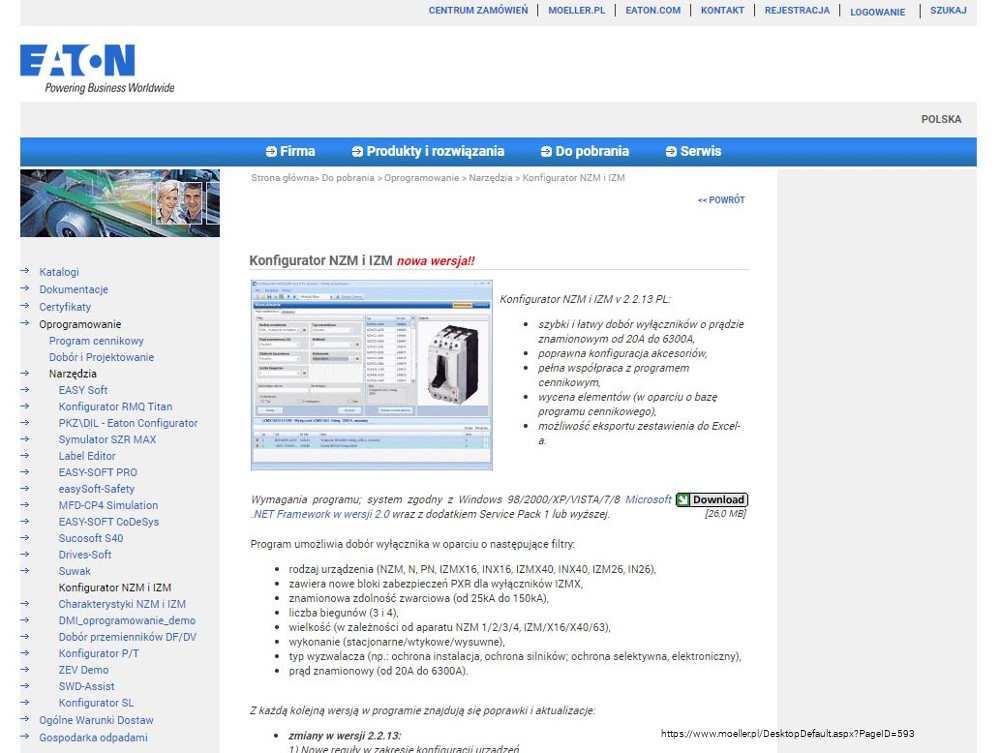This screenshot has width=1000, height=753.
Task: Open Suwak in the sidebar
Action: (75, 571)
